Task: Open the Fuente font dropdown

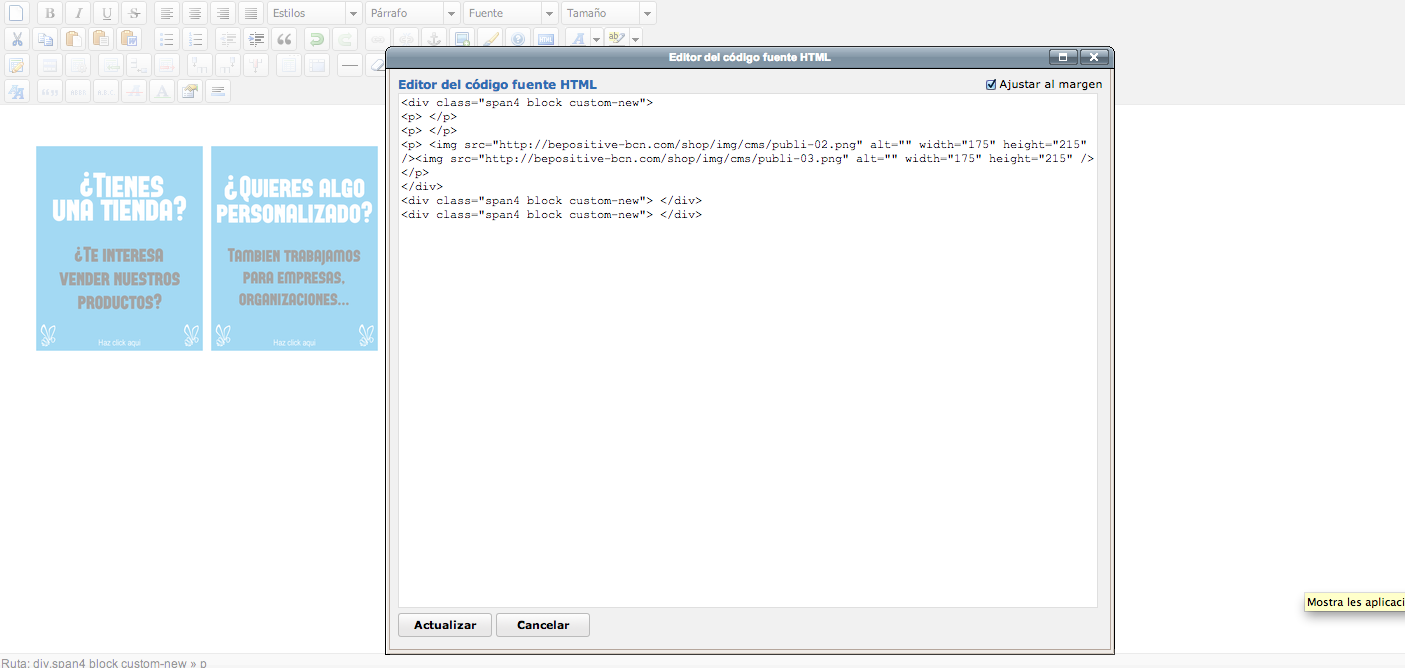Action: (x=510, y=13)
